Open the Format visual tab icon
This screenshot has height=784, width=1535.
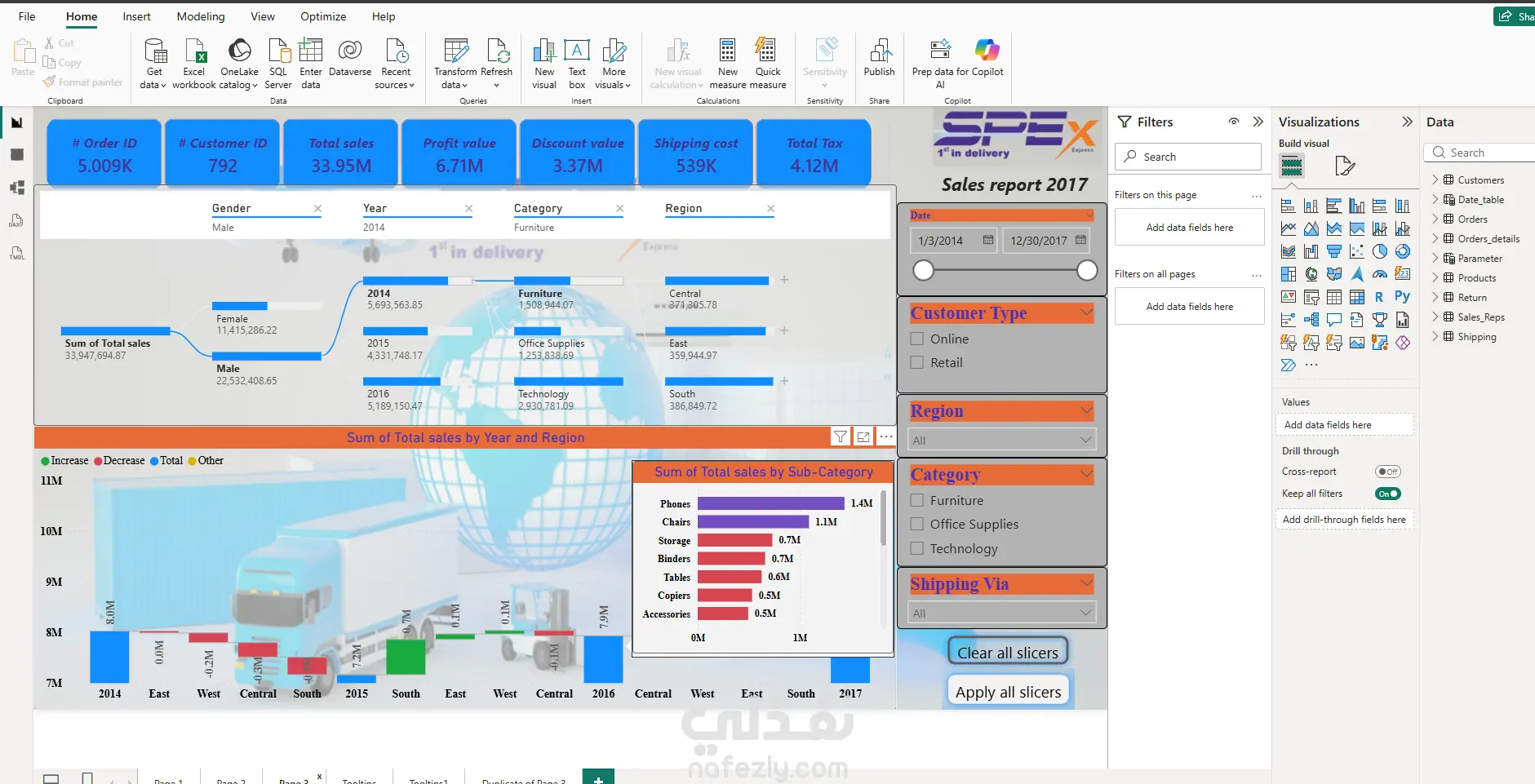tap(1345, 166)
